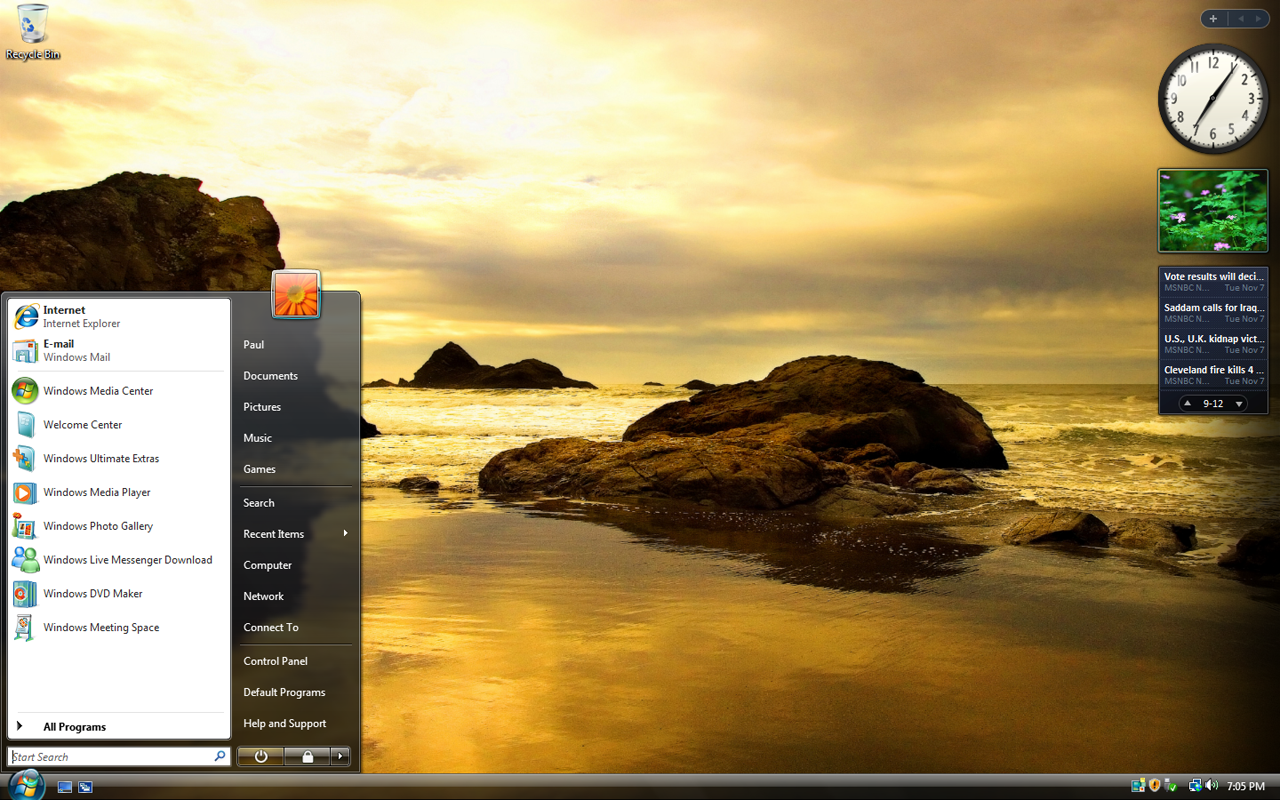Screen dimensions: 1280x800
Task: Start Windows DVD Maker
Action: click(x=119, y=593)
